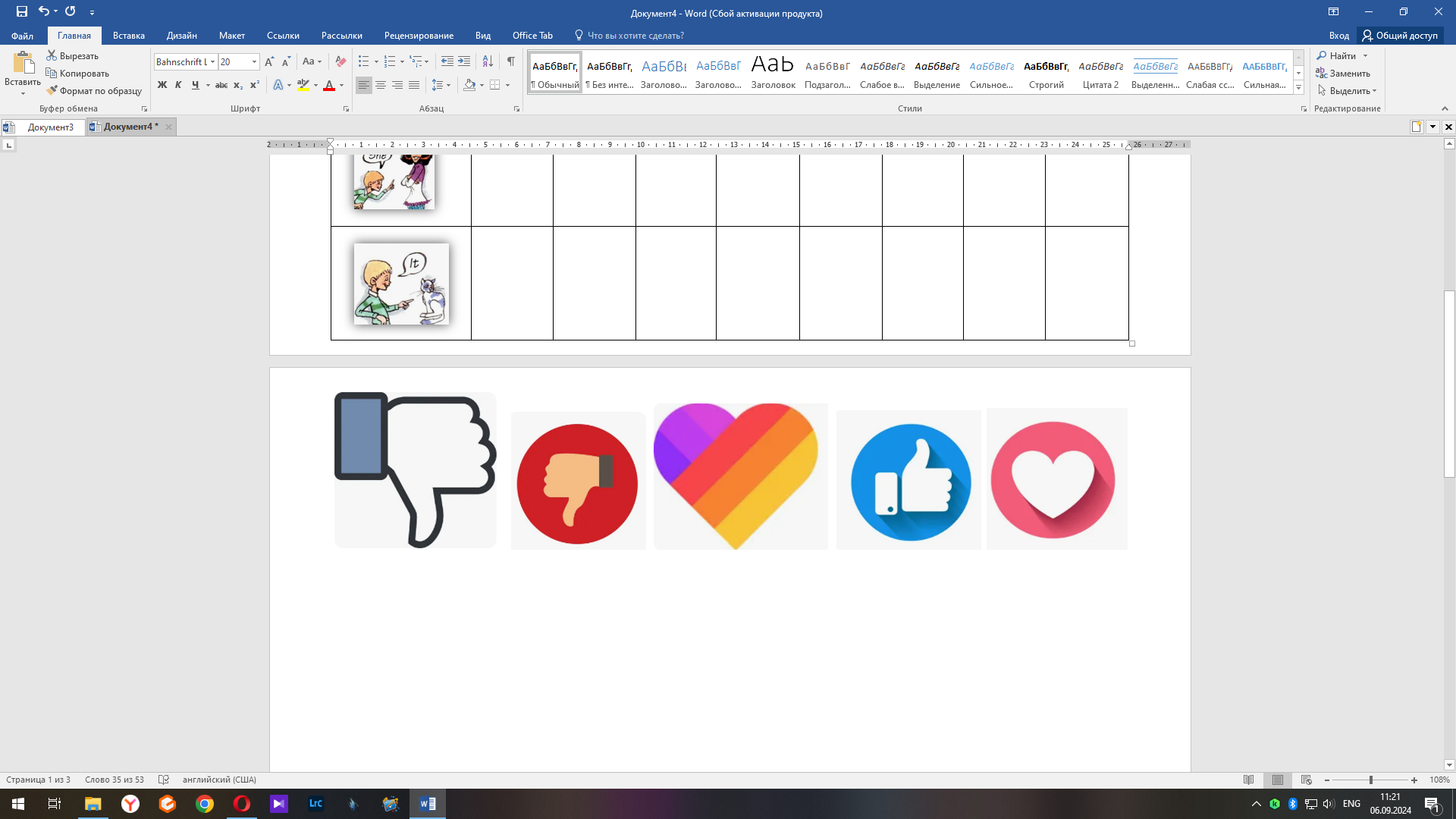Click the Redo icon in title bar
The image size is (1456, 819).
coord(71,11)
